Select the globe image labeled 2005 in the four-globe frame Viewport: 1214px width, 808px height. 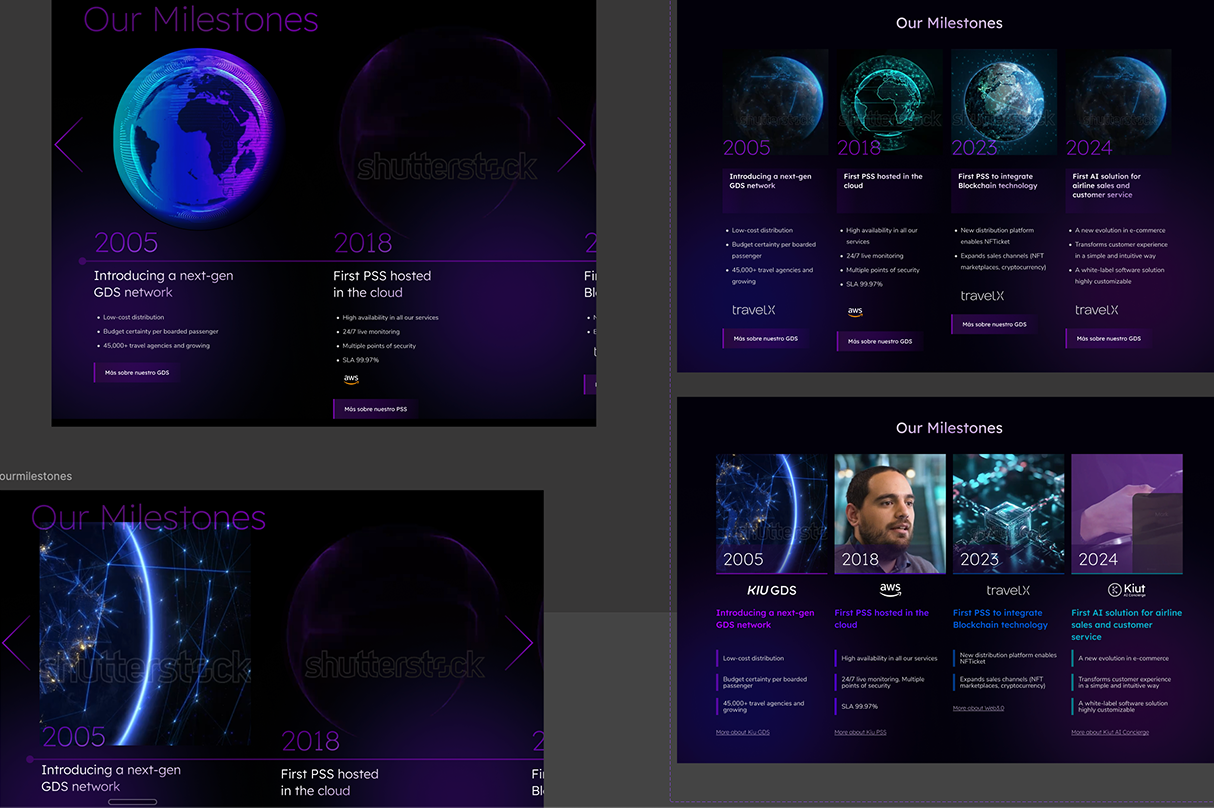click(x=776, y=102)
